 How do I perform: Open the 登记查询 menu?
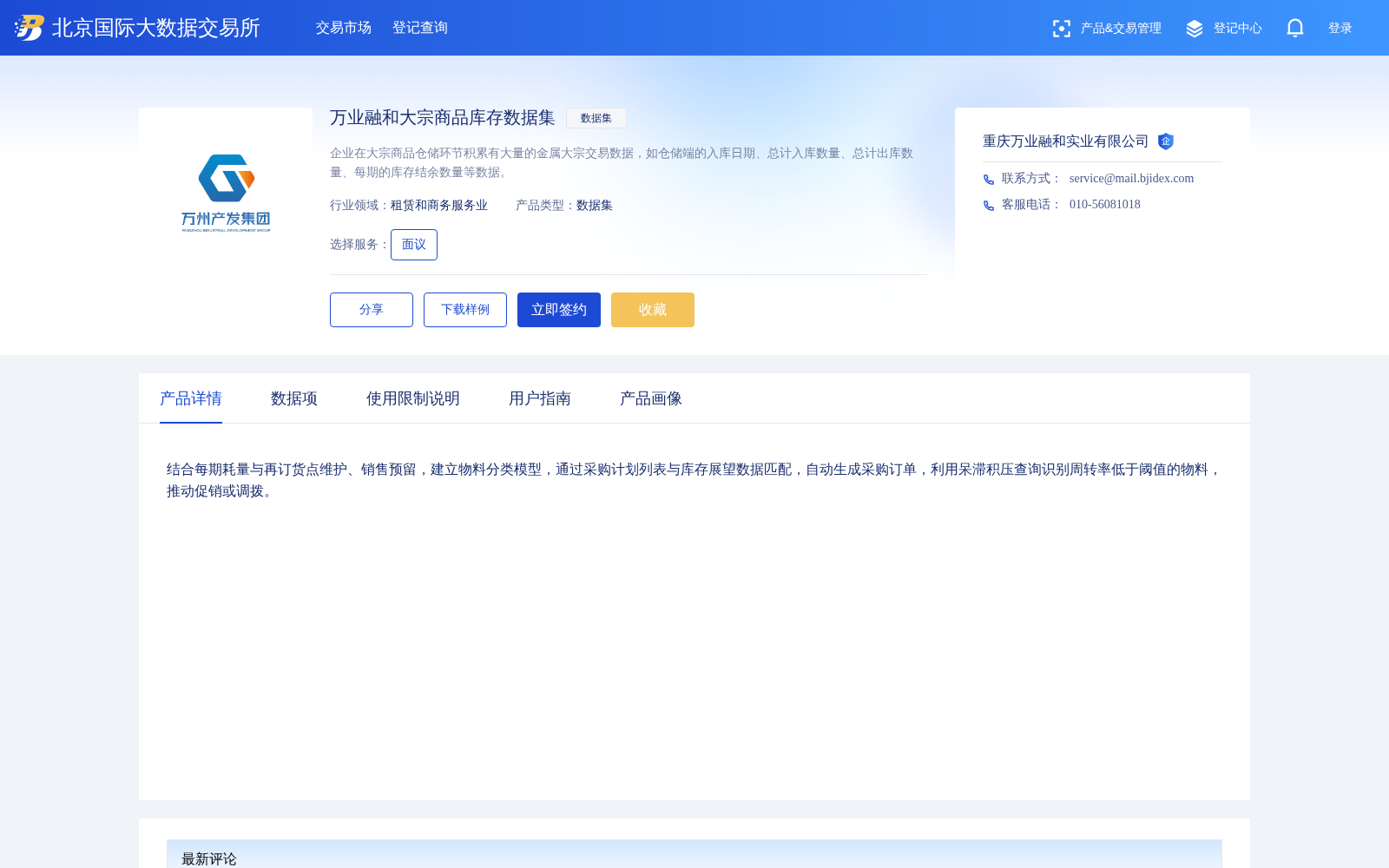tap(420, 28)
